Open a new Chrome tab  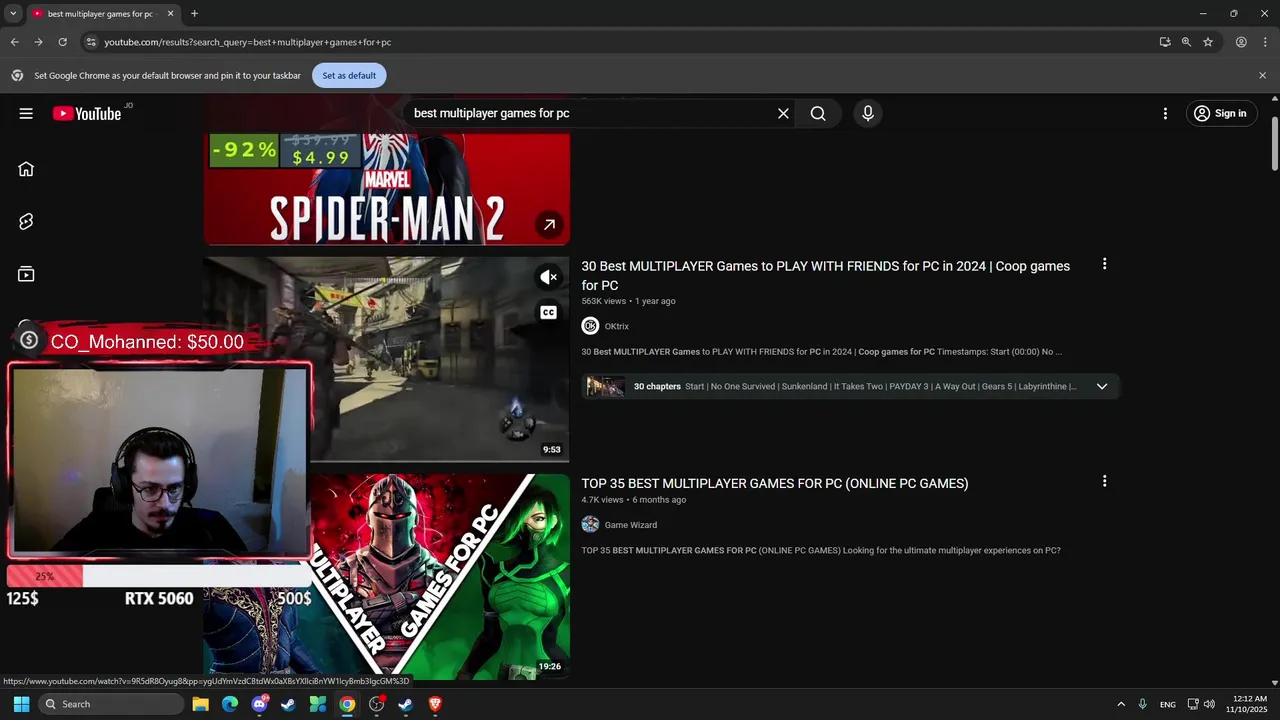click(194, 14)
